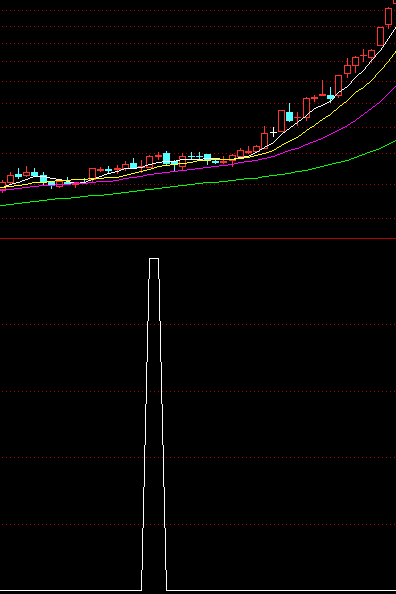Click the flat top of the white indicator spike
The image size is (396, 594).
coord(154,259)
